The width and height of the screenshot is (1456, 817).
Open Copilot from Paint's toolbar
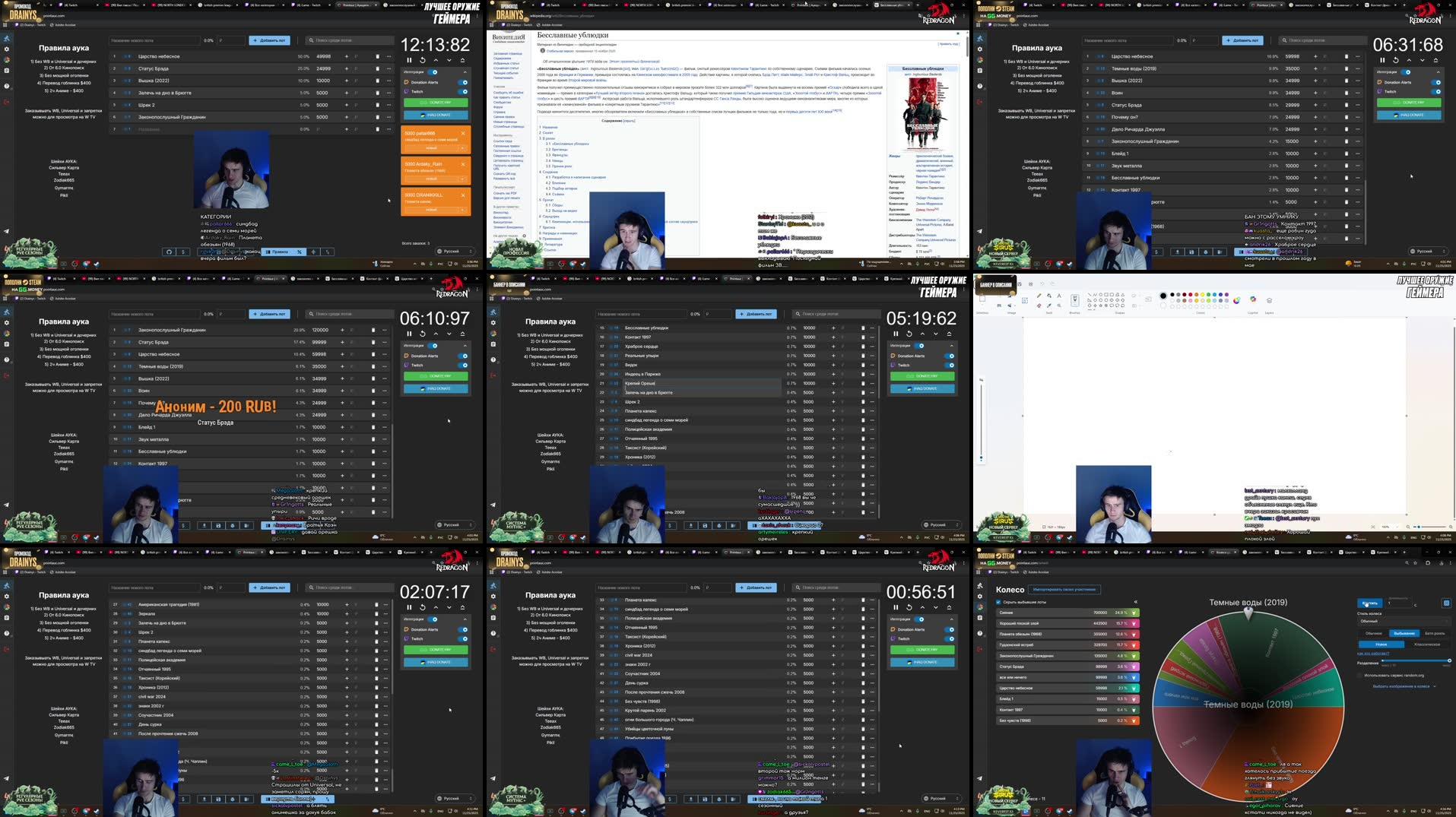[x=1253, y=299]
